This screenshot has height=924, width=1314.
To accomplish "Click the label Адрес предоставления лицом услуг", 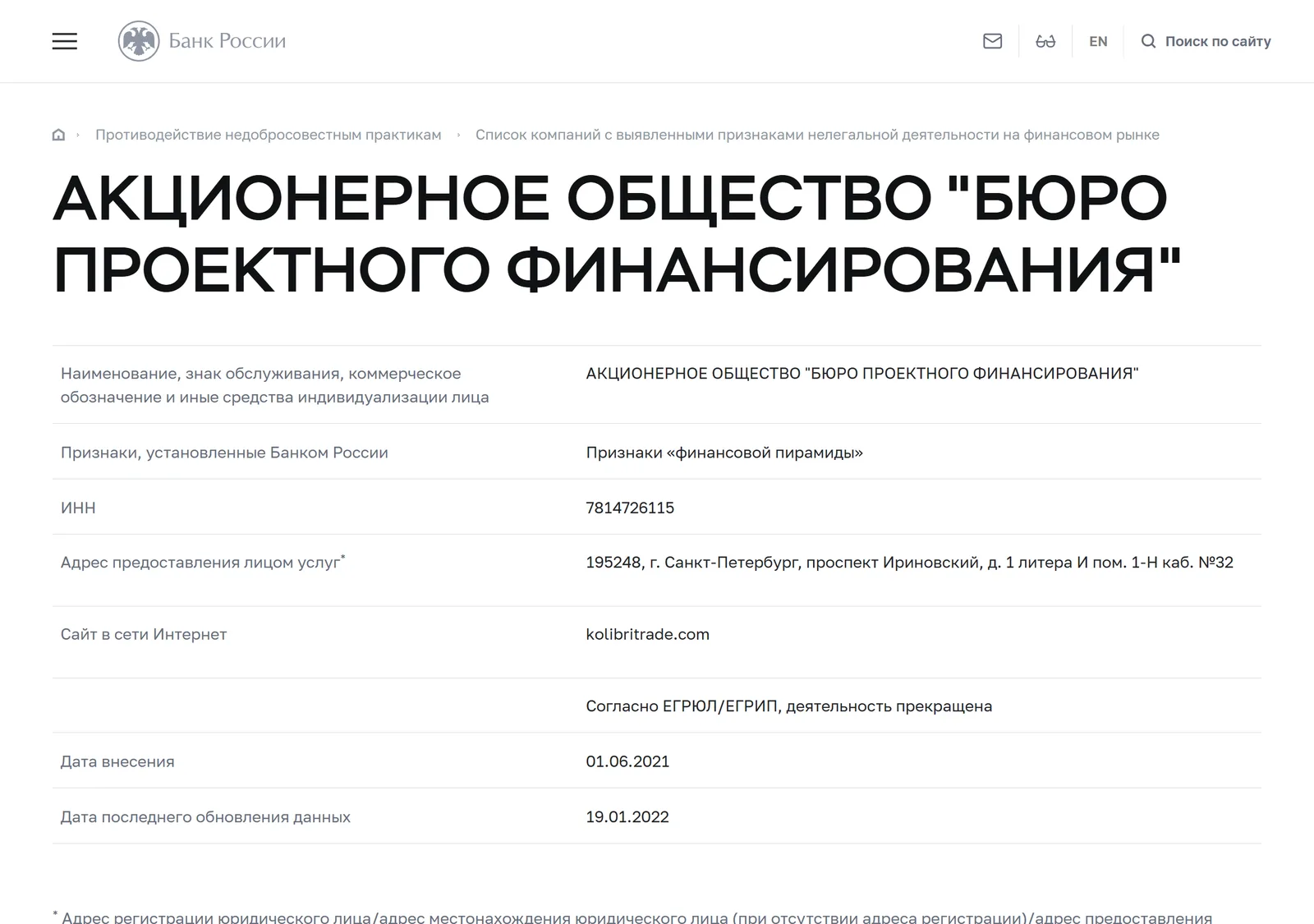I will click(x=203, y=563).
